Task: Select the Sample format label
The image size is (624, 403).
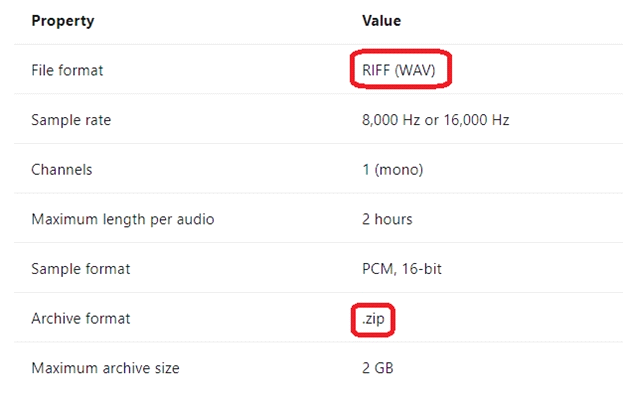Action: 81,269
